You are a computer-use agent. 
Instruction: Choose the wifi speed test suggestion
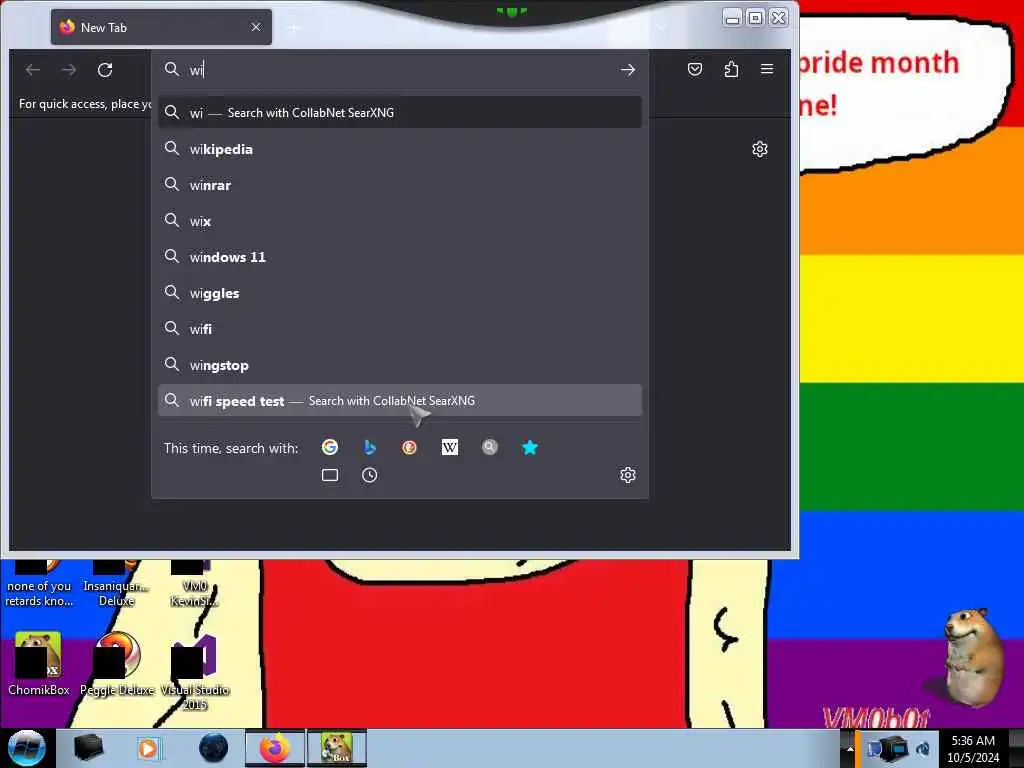click(400, 400)
